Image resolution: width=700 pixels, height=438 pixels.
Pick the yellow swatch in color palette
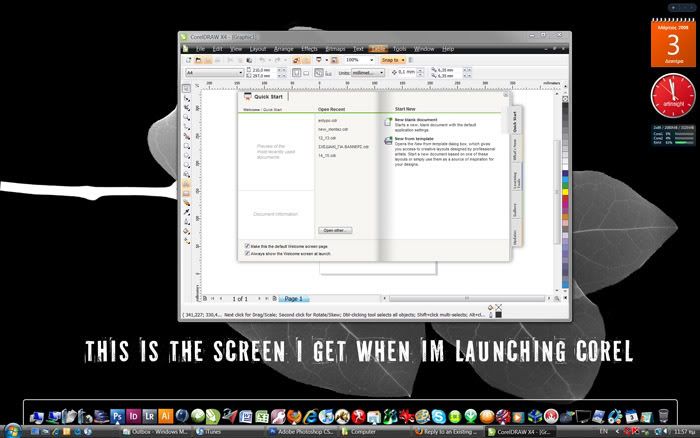click(x=565, y=192)
